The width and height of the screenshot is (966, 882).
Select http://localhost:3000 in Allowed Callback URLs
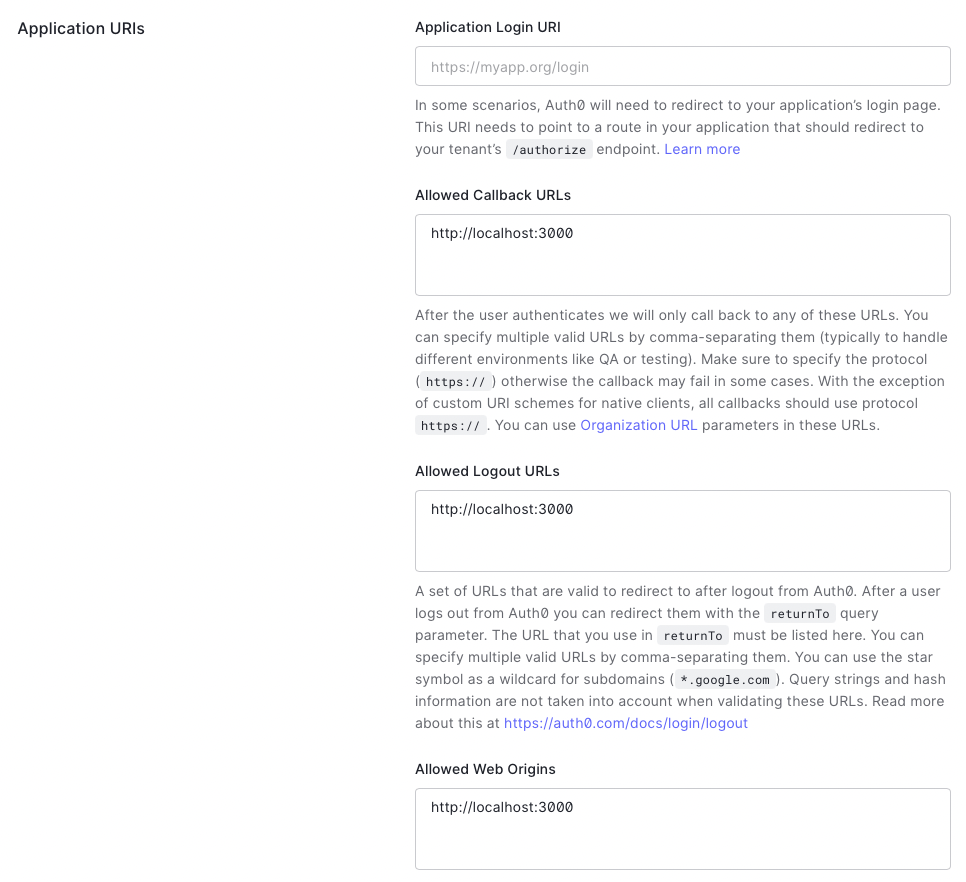[501, 233]
